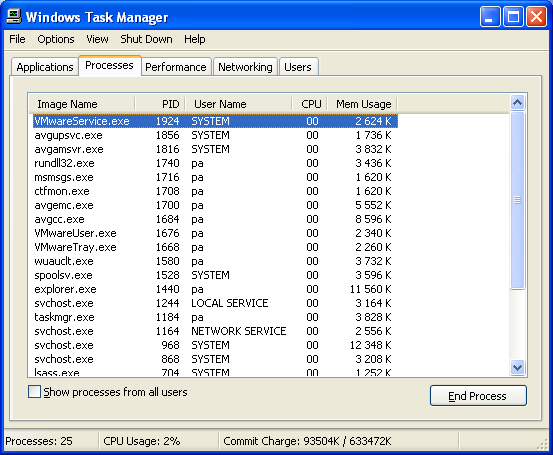The image size is (553, 455).
Task: Click the vertical scrollbar thumb
Action: pyautogui.click(x=517, y=200)
